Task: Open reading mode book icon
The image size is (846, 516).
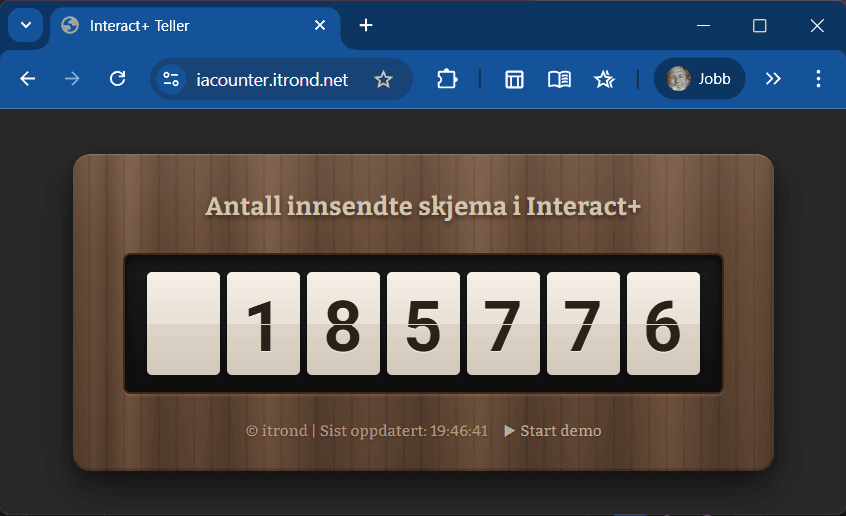Action: (560, 79)
